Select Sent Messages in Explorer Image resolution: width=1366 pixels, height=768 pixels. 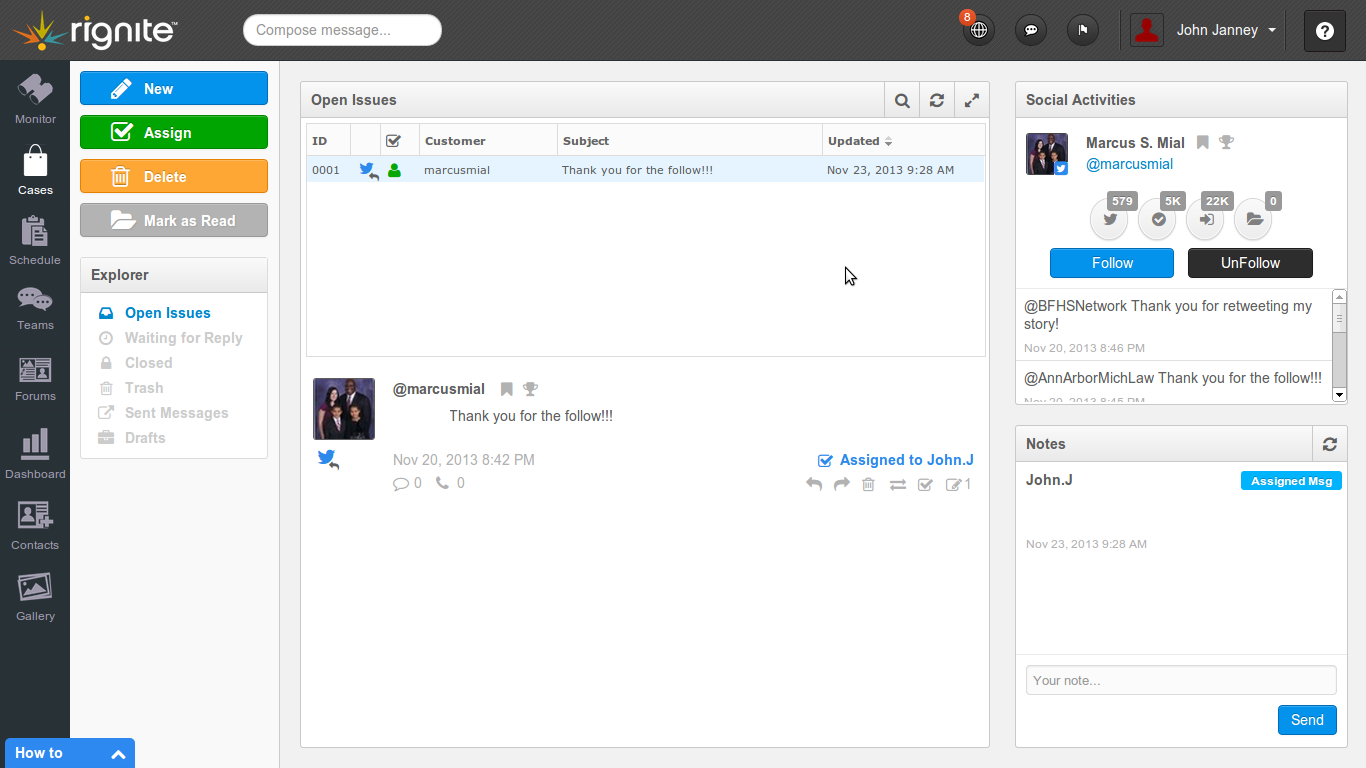pyautogui.click(x=176, y=413)
